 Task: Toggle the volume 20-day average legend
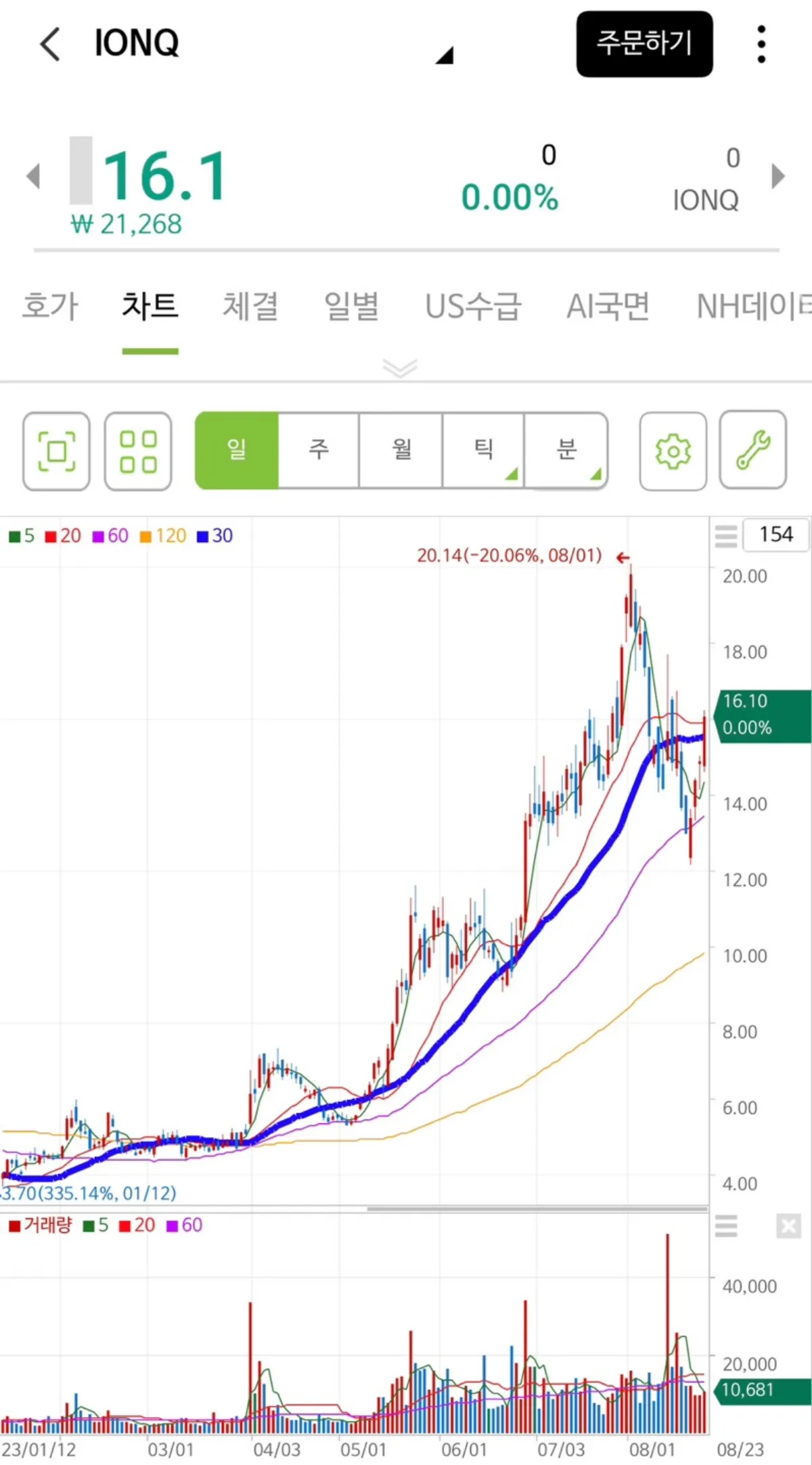(x=137, y=1225)
